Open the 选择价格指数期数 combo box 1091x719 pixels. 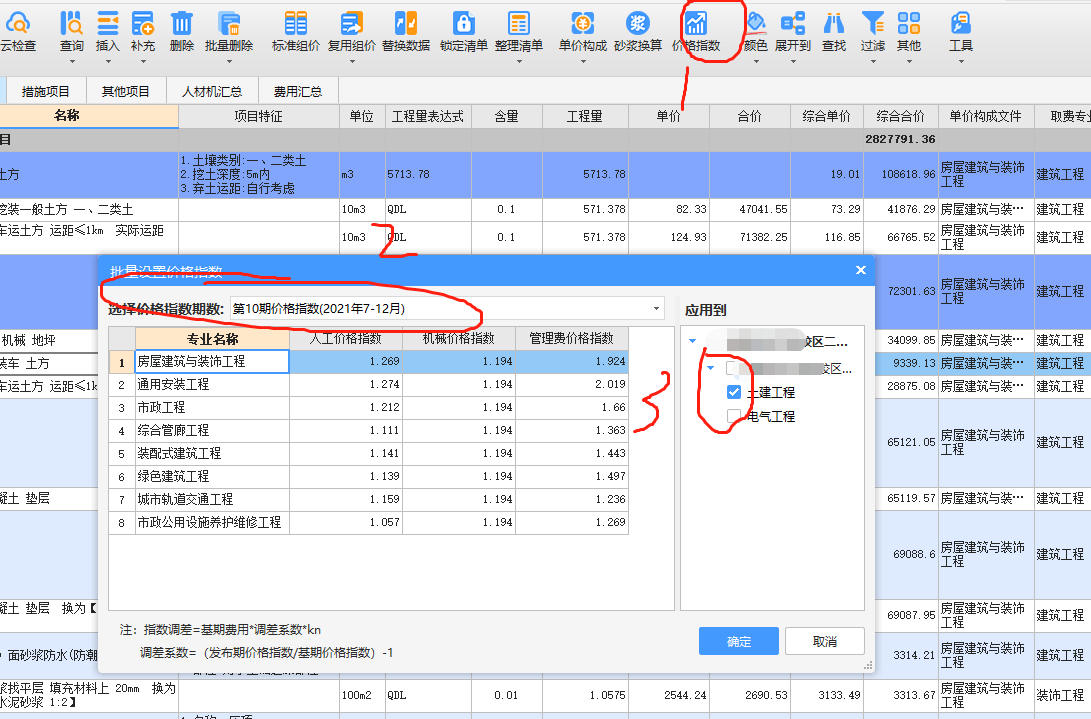pyautogui.click(x=447, y=308)
